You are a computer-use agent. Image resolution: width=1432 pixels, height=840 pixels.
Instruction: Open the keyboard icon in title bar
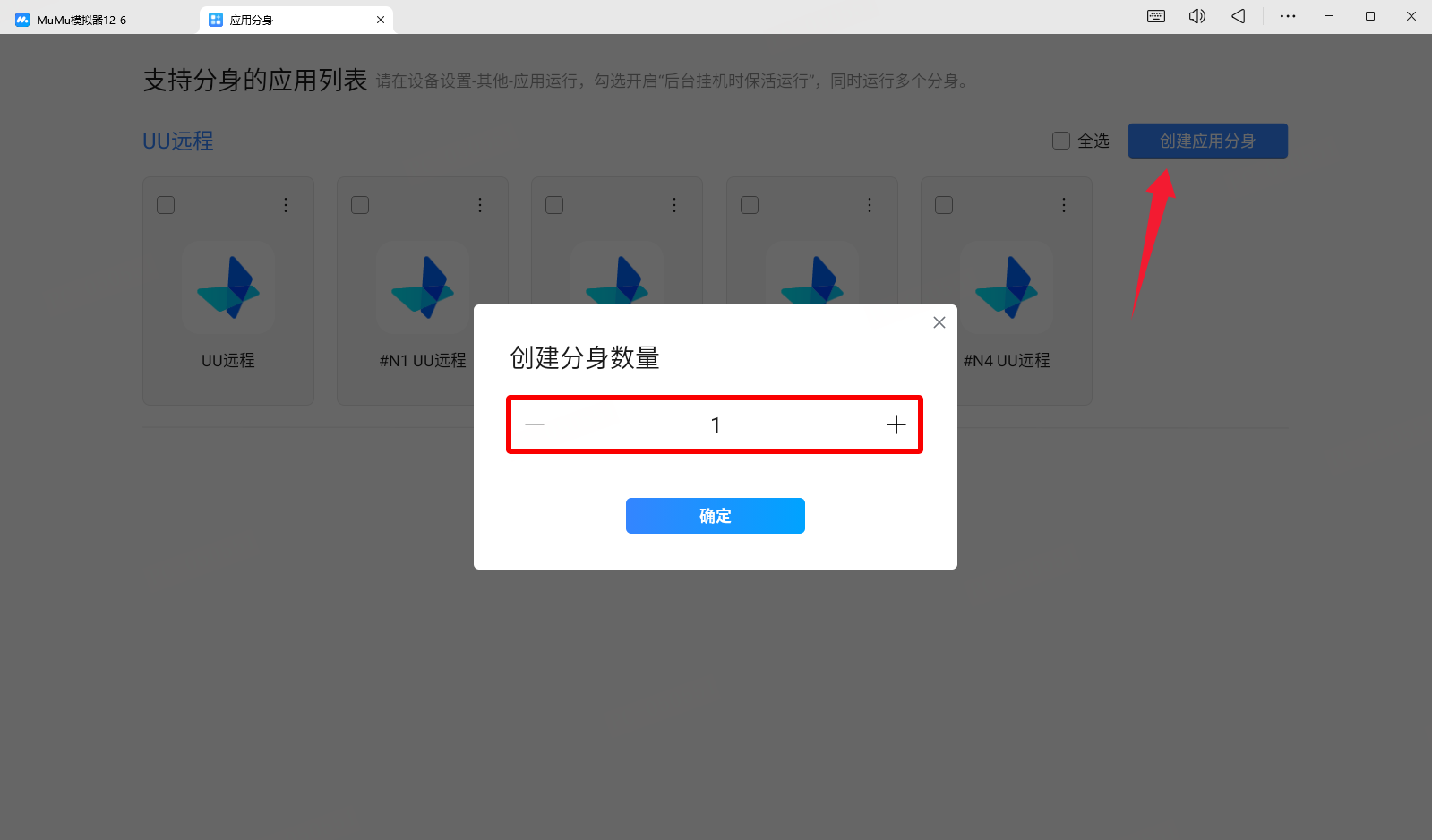click(x=1156, y=16)
